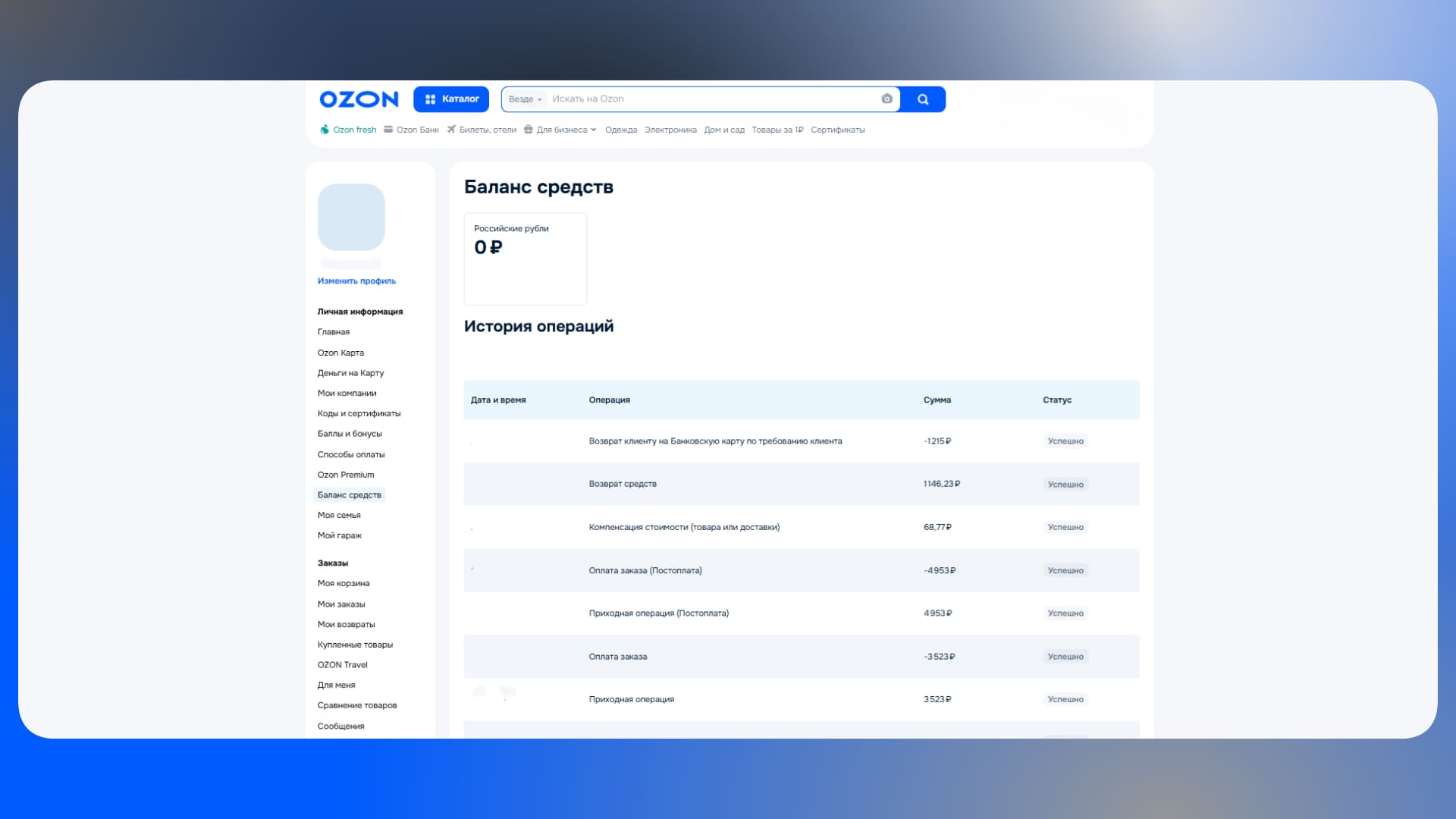Click Успешно status for Возврат средств
The width and height of the screenshot is (1456, 819).
(x=1065, y=485)
